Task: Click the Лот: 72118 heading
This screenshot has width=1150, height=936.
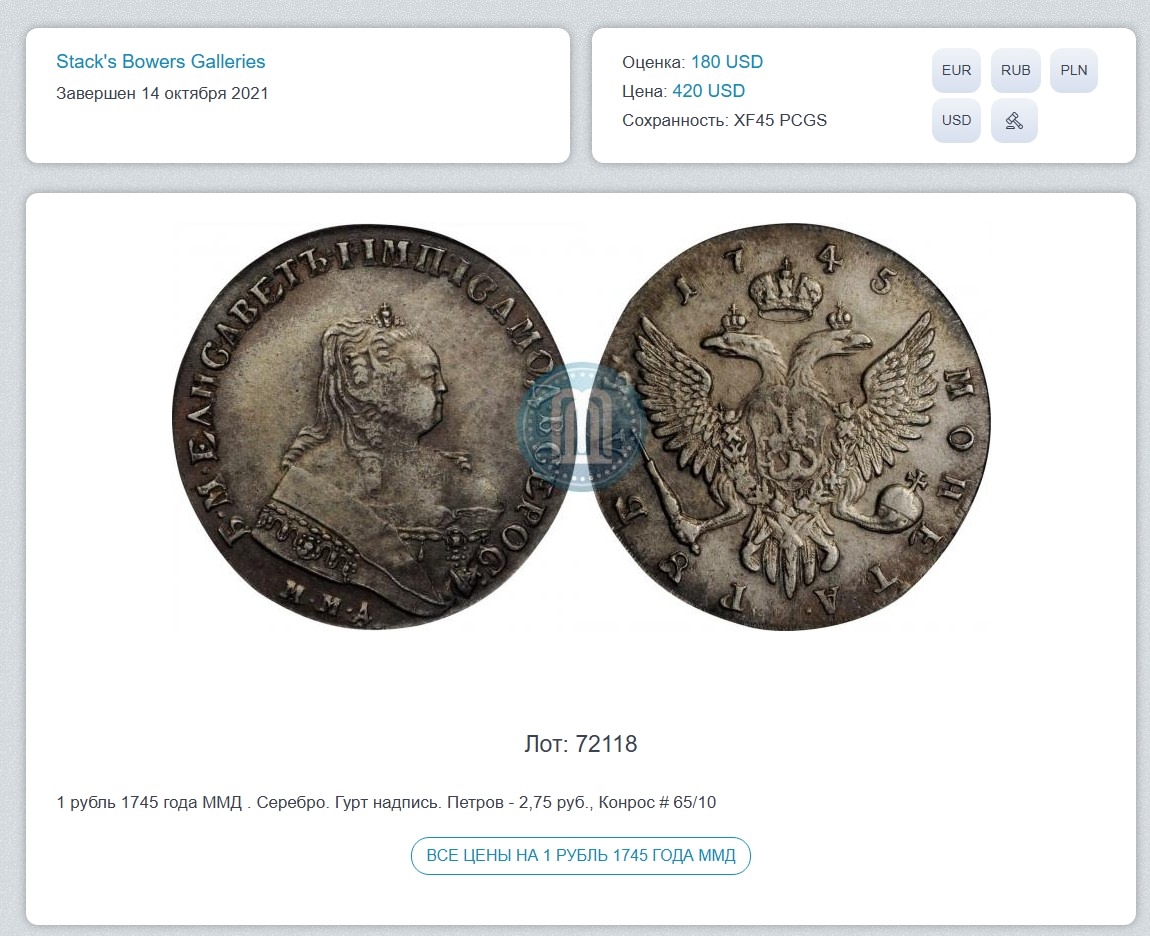Action: tap(581, 744)
